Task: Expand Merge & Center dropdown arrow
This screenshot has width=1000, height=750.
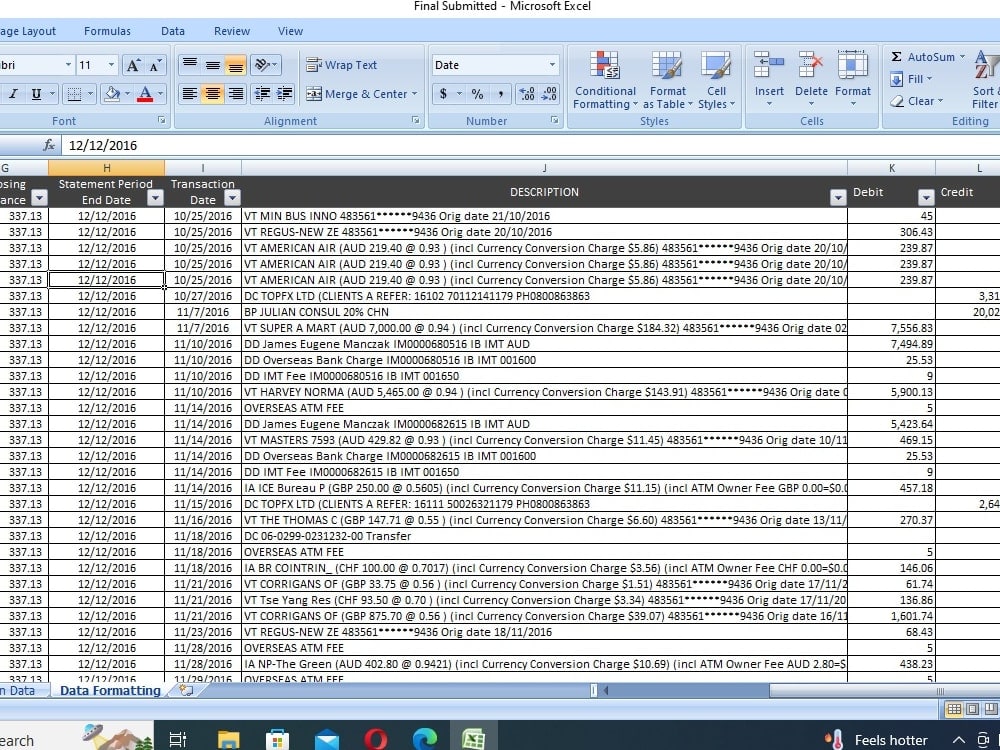Action: click(415, 94)
